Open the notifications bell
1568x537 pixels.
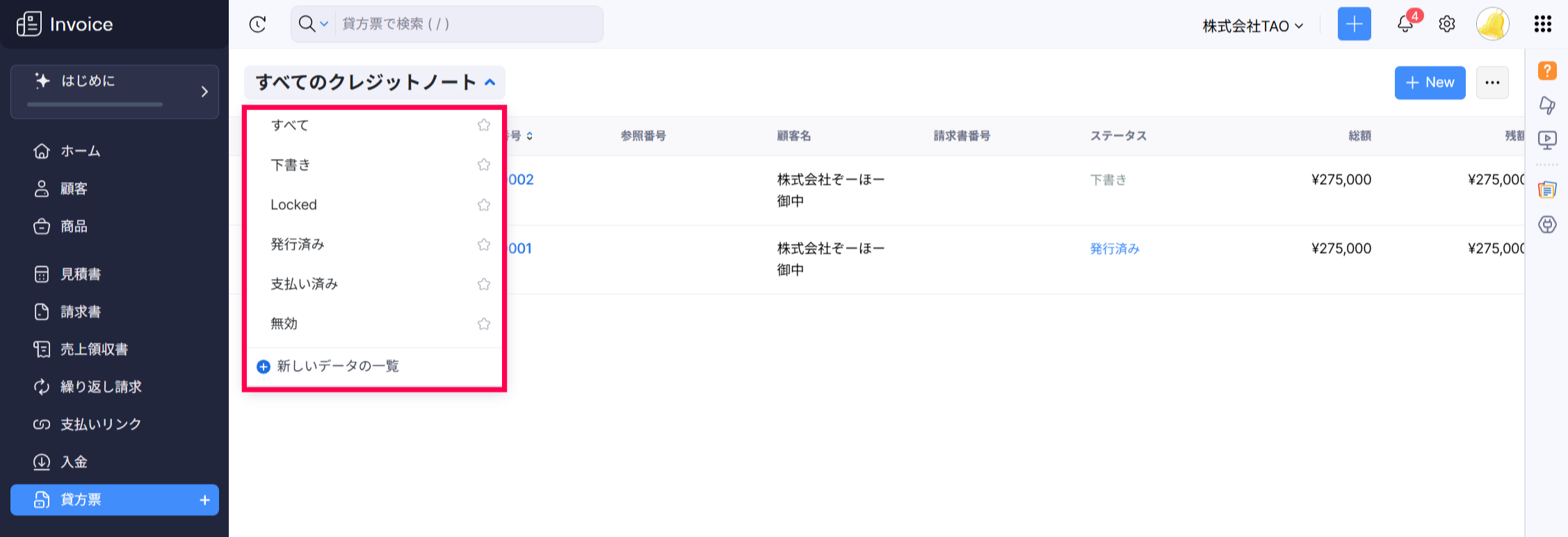1405,24
